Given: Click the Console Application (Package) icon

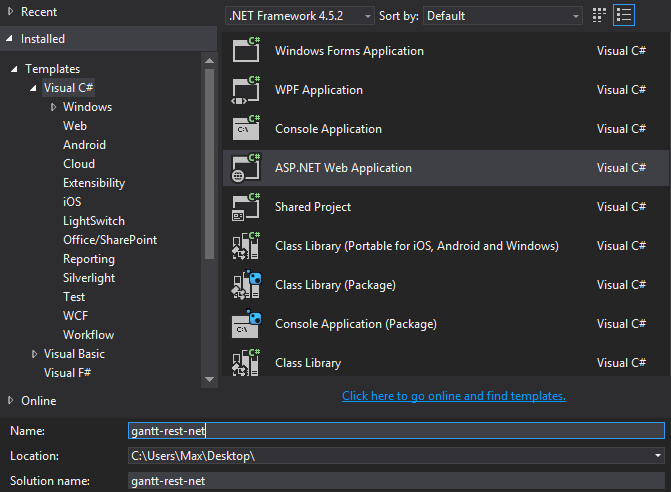Looking at the screenshot, I should 246,323.
